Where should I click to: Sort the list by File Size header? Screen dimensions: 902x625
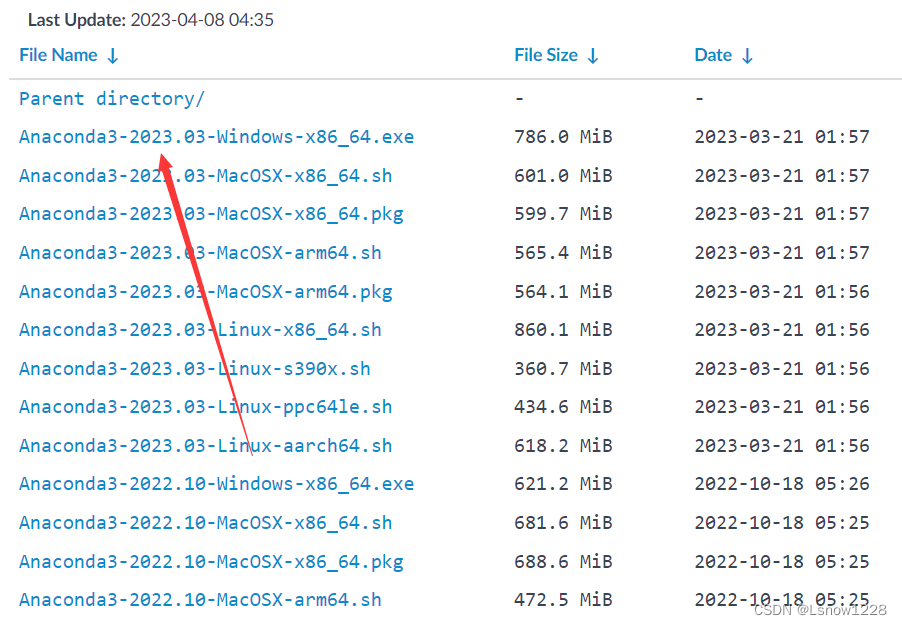coord(546,55)
